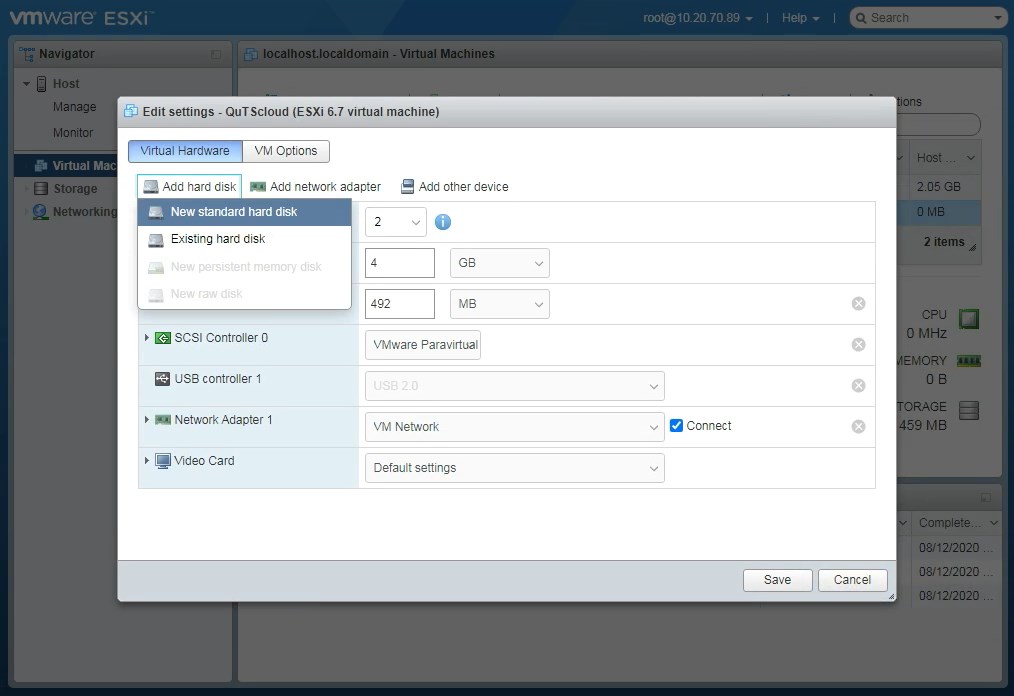This screenshot has width=1014, height=696.
Task: Click the STORAGE icon in background panel
Action: click(969, 411)
